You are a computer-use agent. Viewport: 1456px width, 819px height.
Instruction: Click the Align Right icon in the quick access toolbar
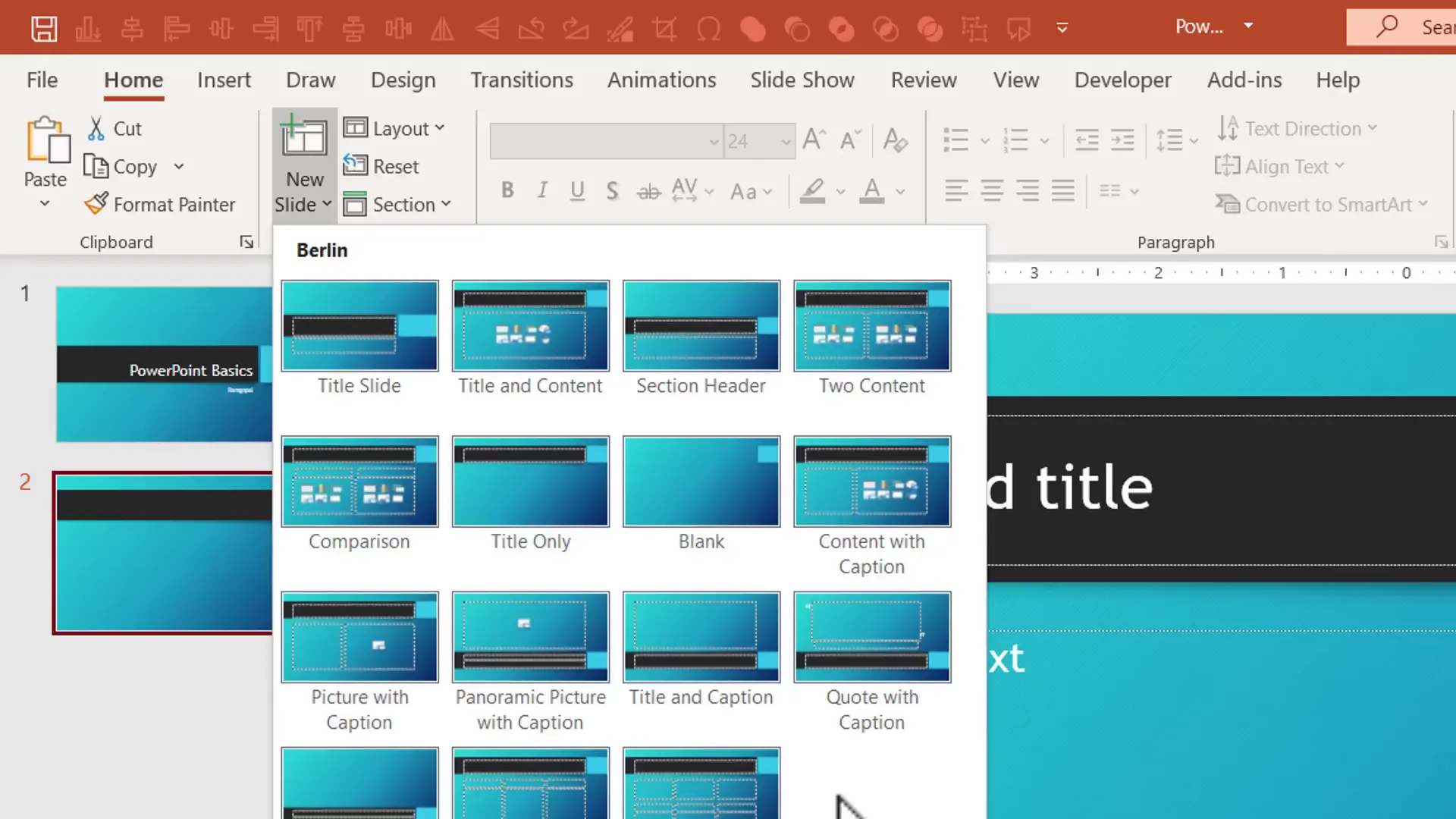coord(265,29)
